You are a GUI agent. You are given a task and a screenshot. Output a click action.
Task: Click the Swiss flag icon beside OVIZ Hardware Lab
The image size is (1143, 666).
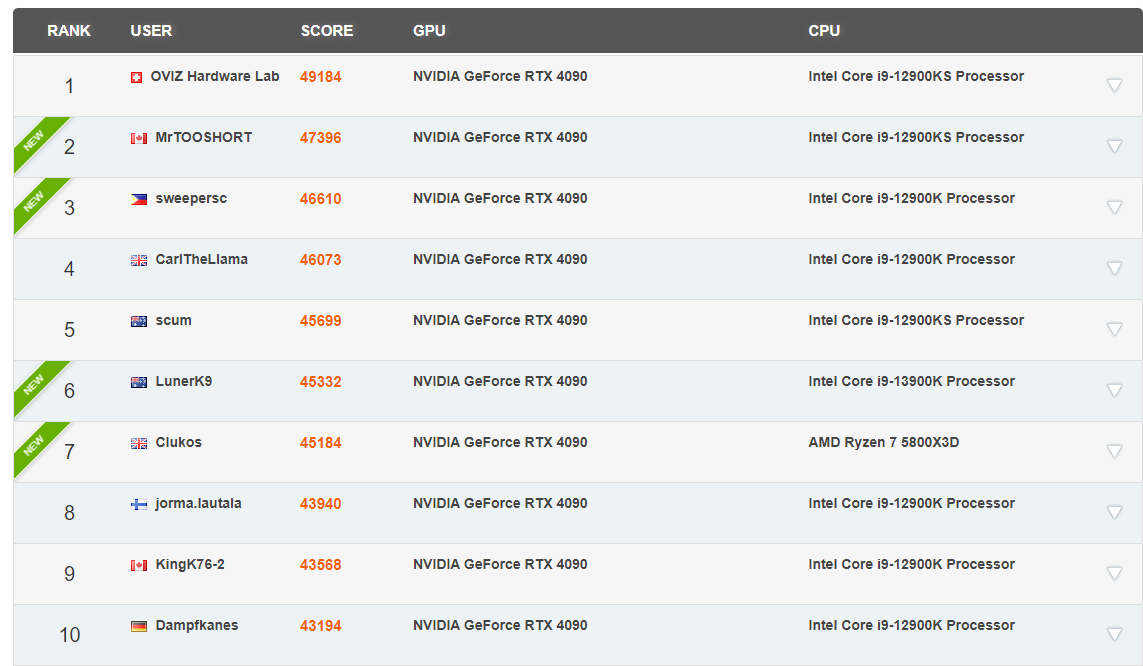coord(136,77)
